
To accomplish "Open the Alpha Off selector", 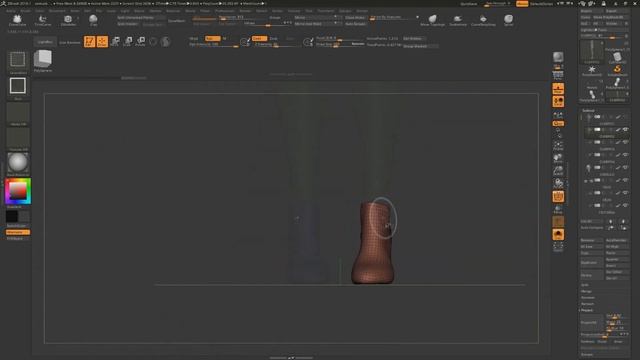I will 18,114.
